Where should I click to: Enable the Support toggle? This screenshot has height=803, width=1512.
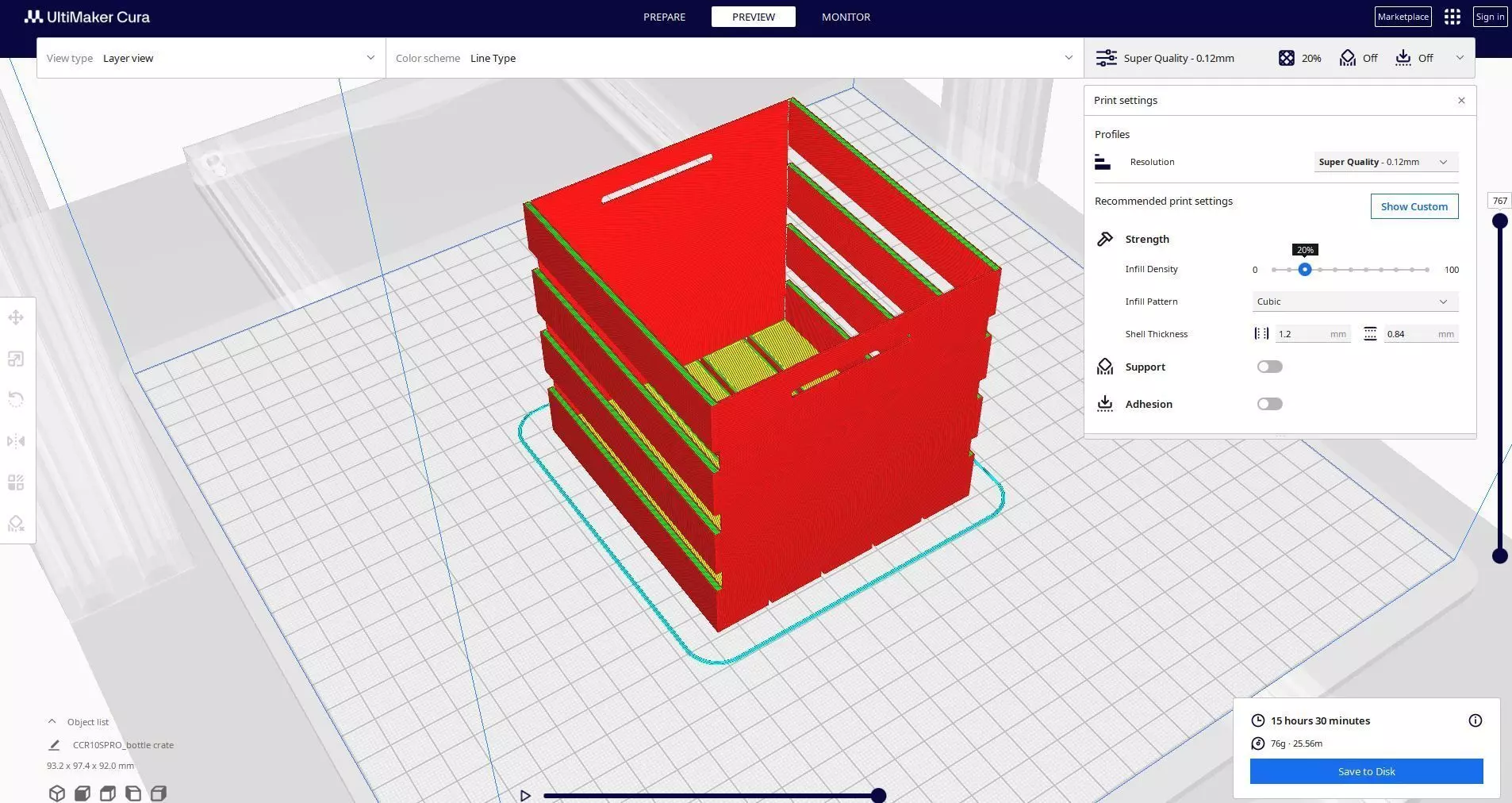tap(1269, 367)
